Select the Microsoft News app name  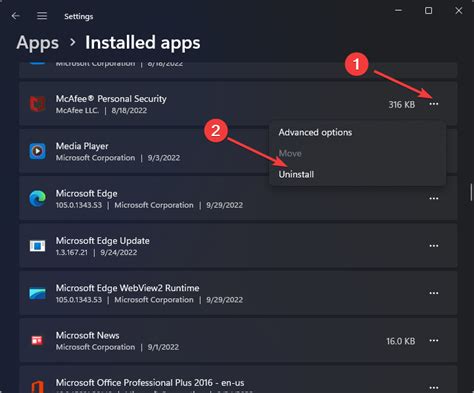point(87,335)
